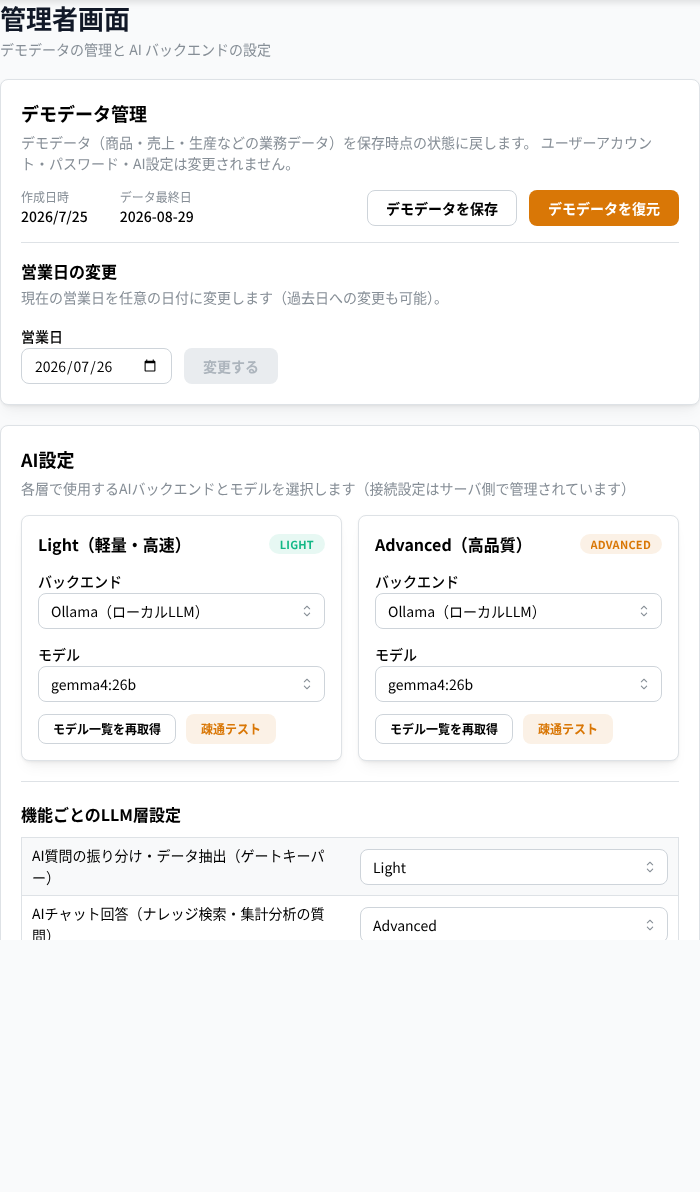The image size is (700, 1192).
Task: Click Advanced card モデル一覧を再取得 button
Action: coord(444,729)
